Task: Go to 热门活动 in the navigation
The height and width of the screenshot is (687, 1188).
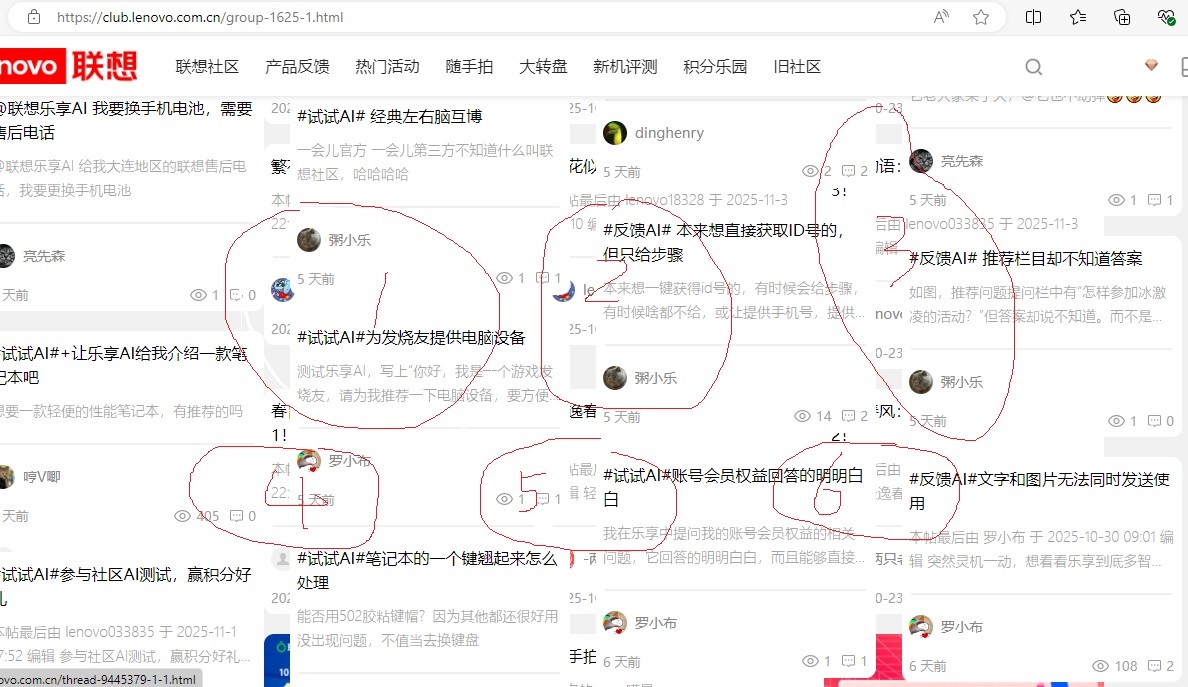Action: tap(387, 67)
